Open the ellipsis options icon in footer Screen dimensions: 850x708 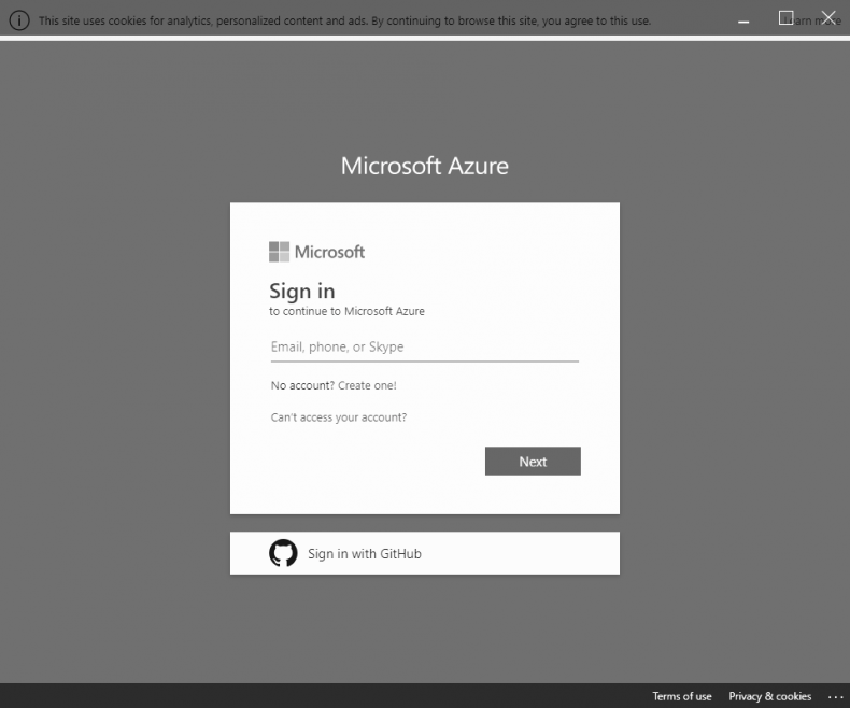tap(836, 696)
